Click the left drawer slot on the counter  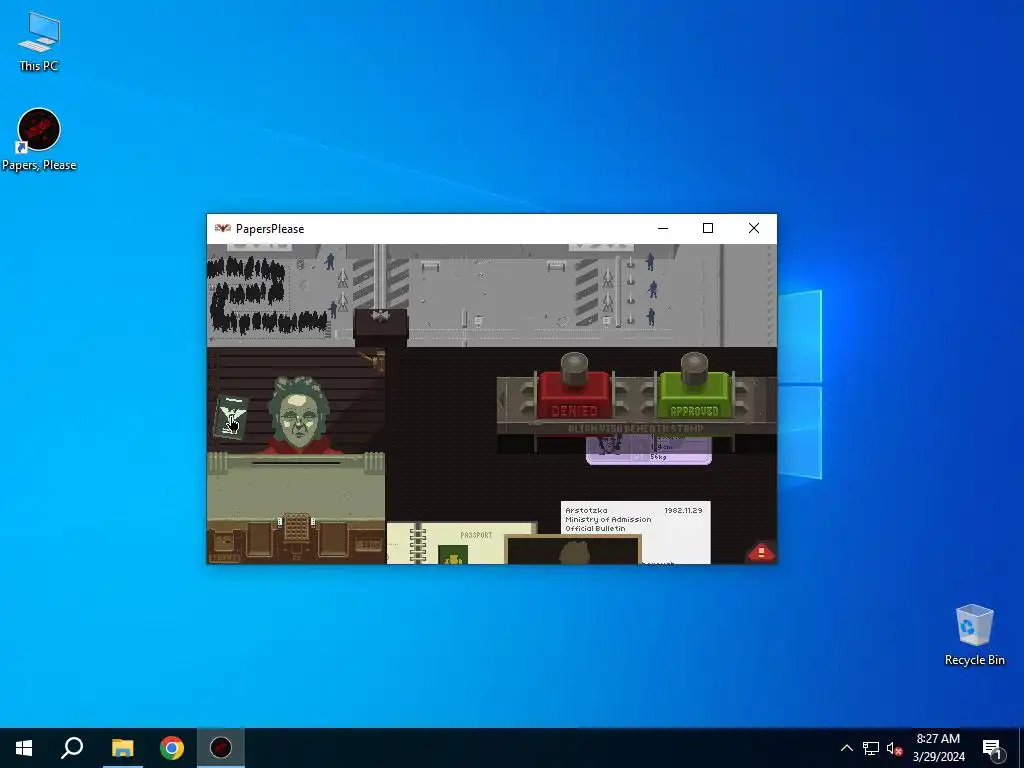tap(259, 539)
